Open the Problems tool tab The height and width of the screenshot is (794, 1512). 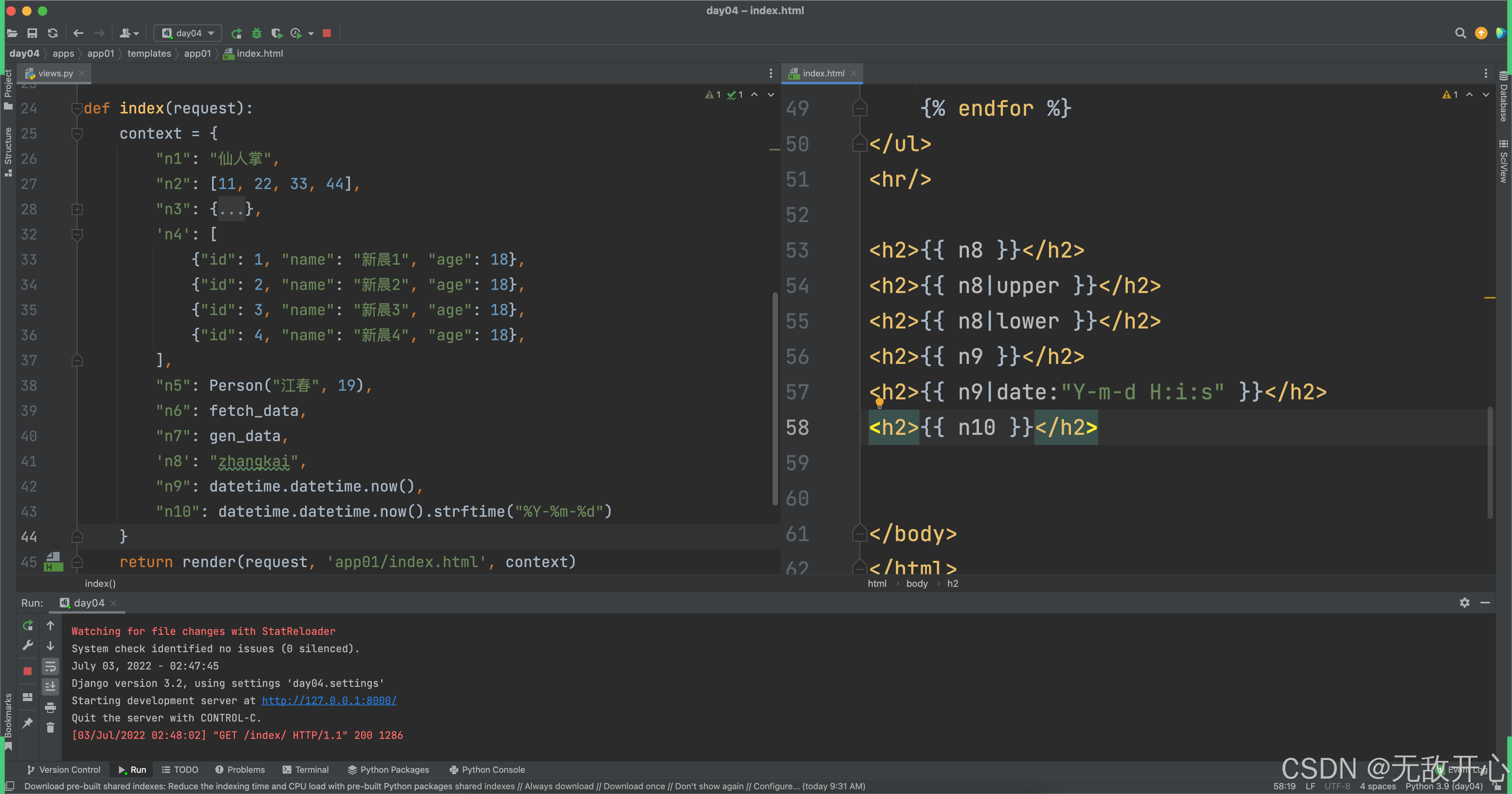pos(240,770)
